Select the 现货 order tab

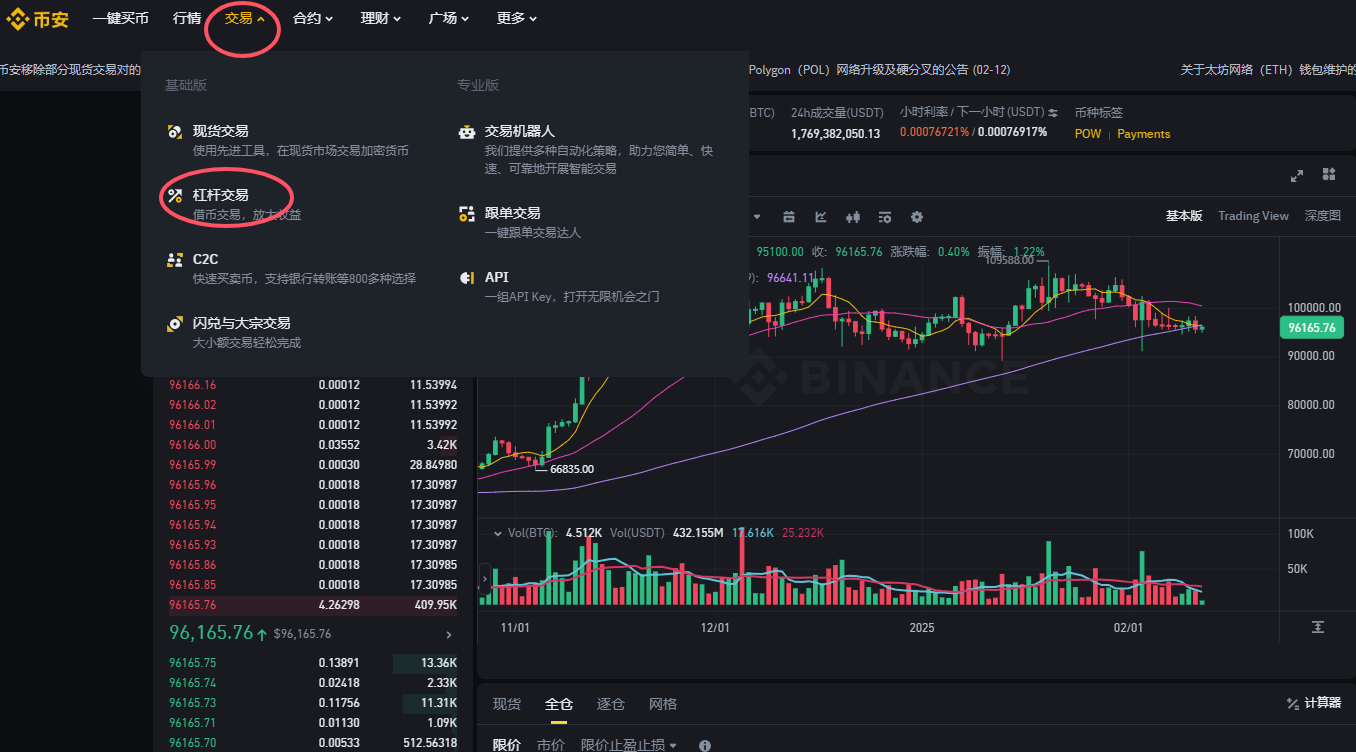point(507,704)
